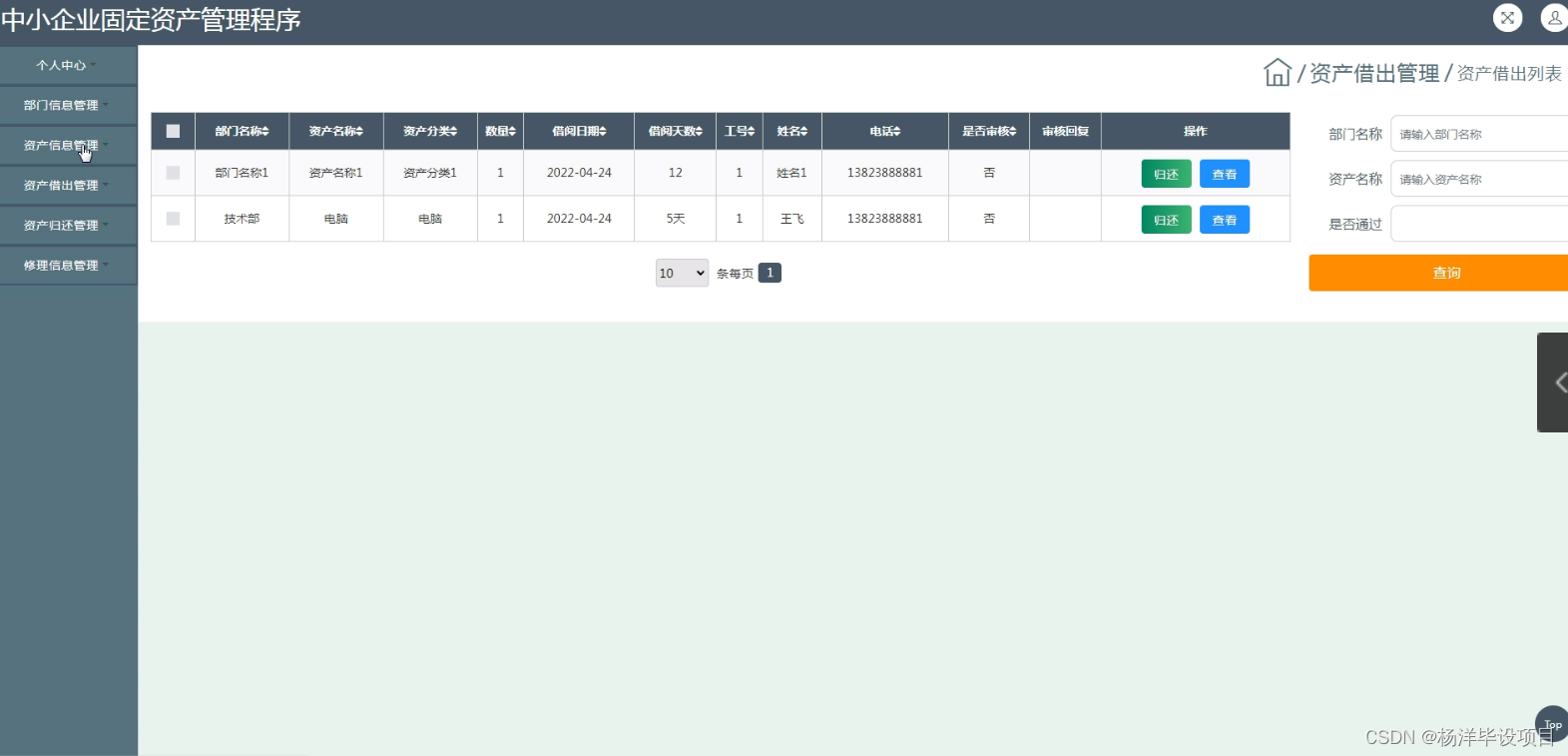The height and width of the screenshot is (756, 1568).
Task: Click 归还 button for 部门名称1 row
Action: click(x=1166, y=174)
